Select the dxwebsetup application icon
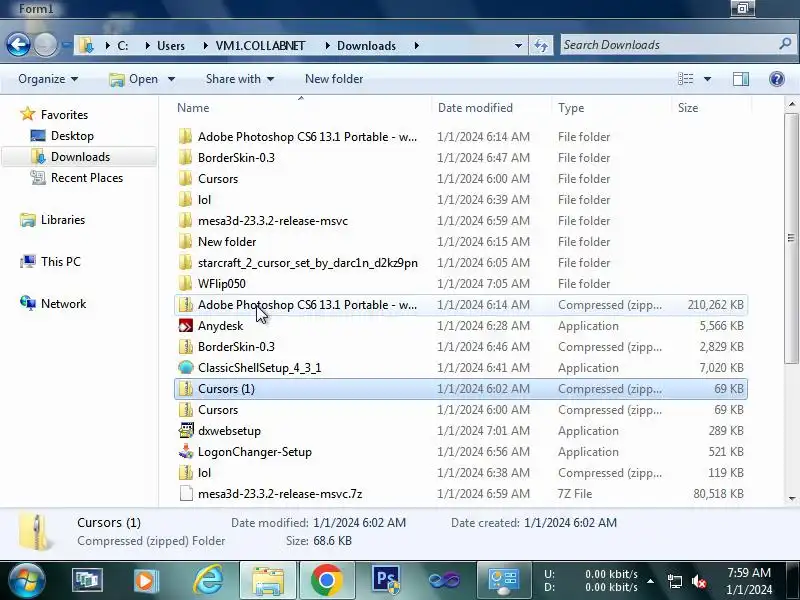The width and height of the screenshot is (800, 600). coord(186,431)
